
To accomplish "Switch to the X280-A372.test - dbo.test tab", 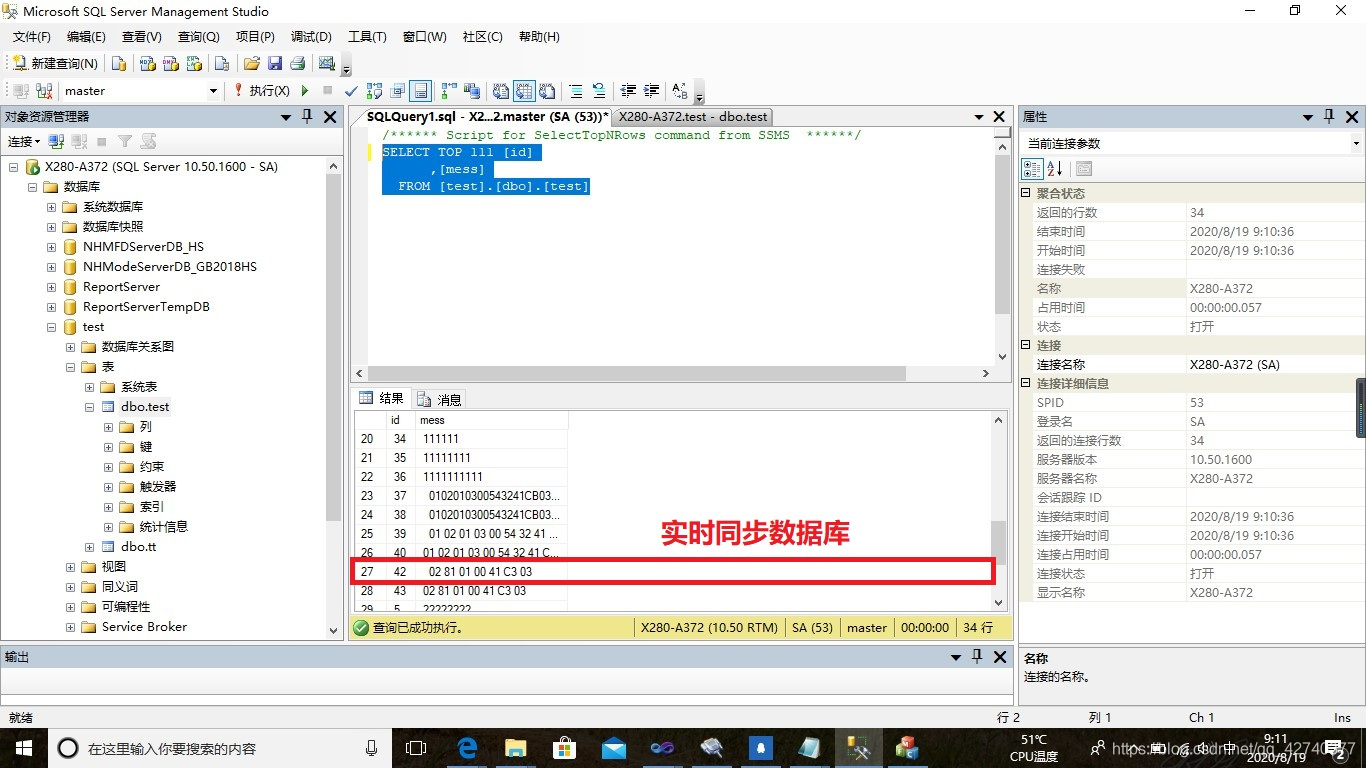I will (x=693, y=117).
